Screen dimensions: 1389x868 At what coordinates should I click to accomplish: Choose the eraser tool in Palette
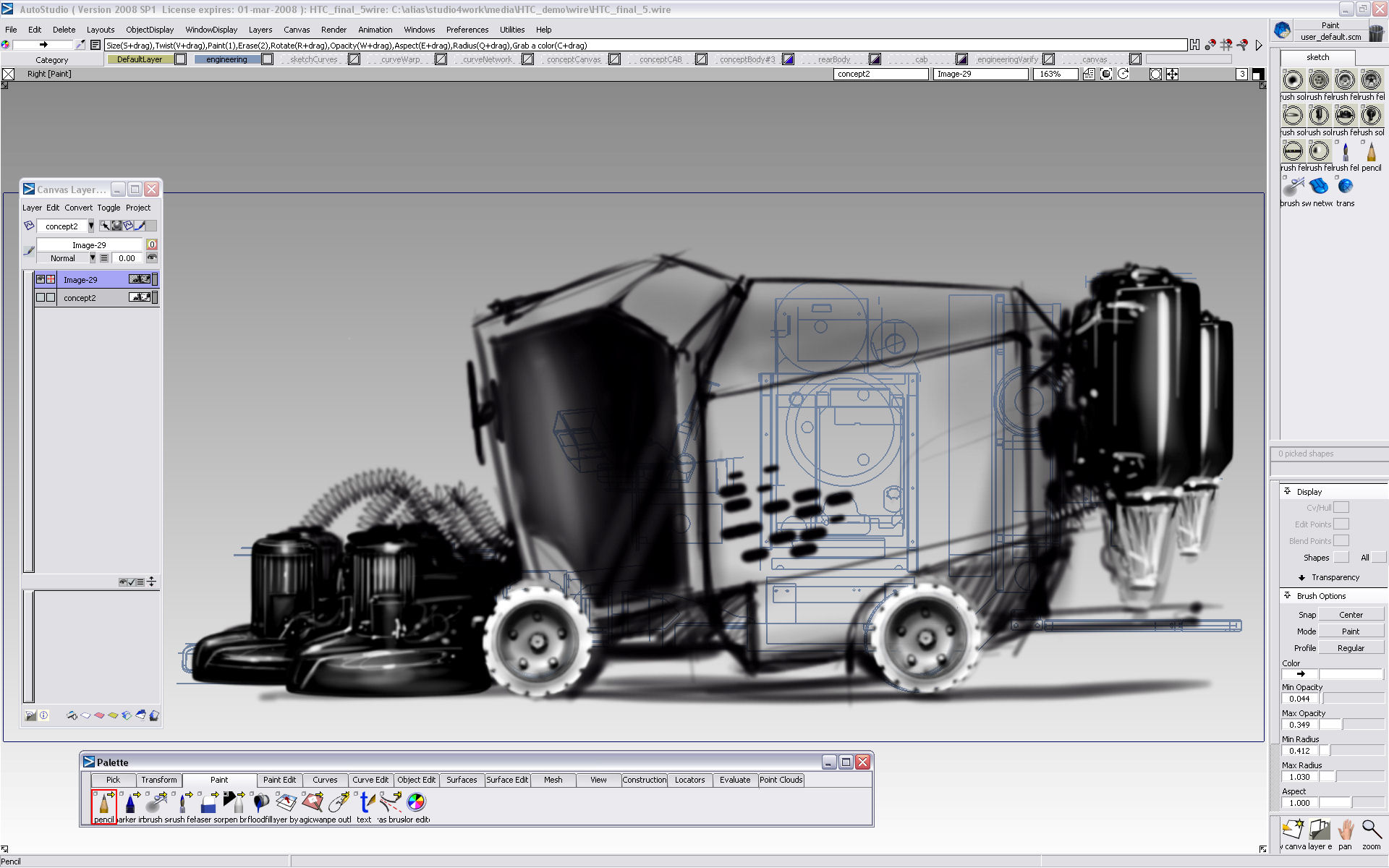tap(208, 804)
